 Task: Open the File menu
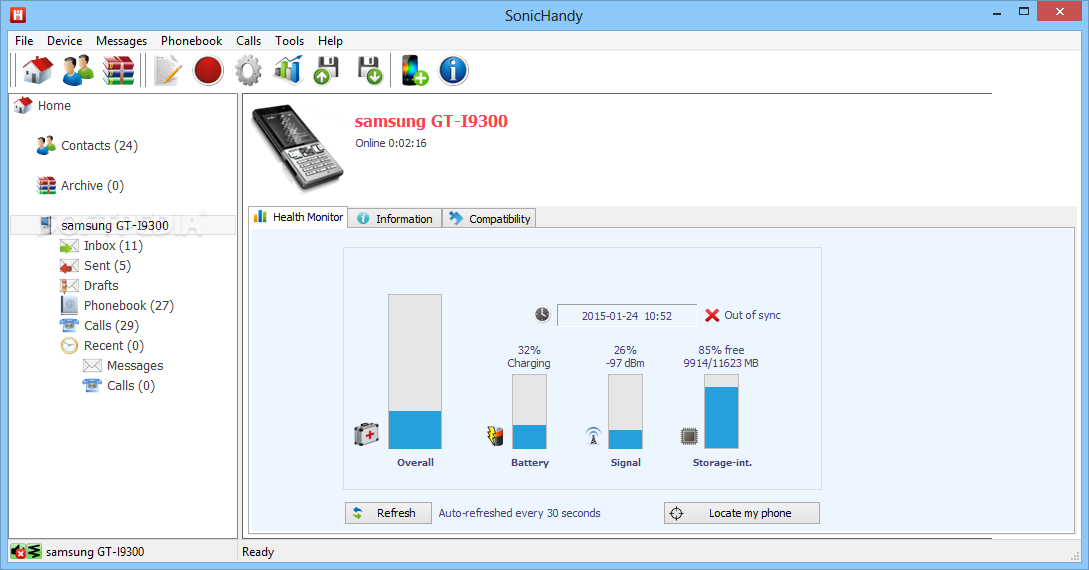point(24,41)
